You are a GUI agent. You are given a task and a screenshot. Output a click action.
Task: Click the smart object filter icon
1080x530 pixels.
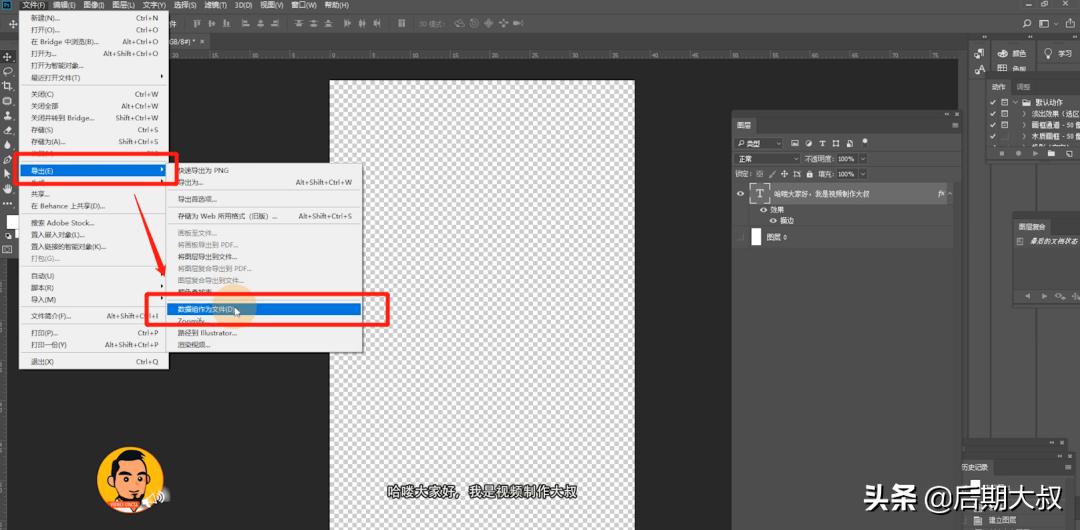coord(849,143)
